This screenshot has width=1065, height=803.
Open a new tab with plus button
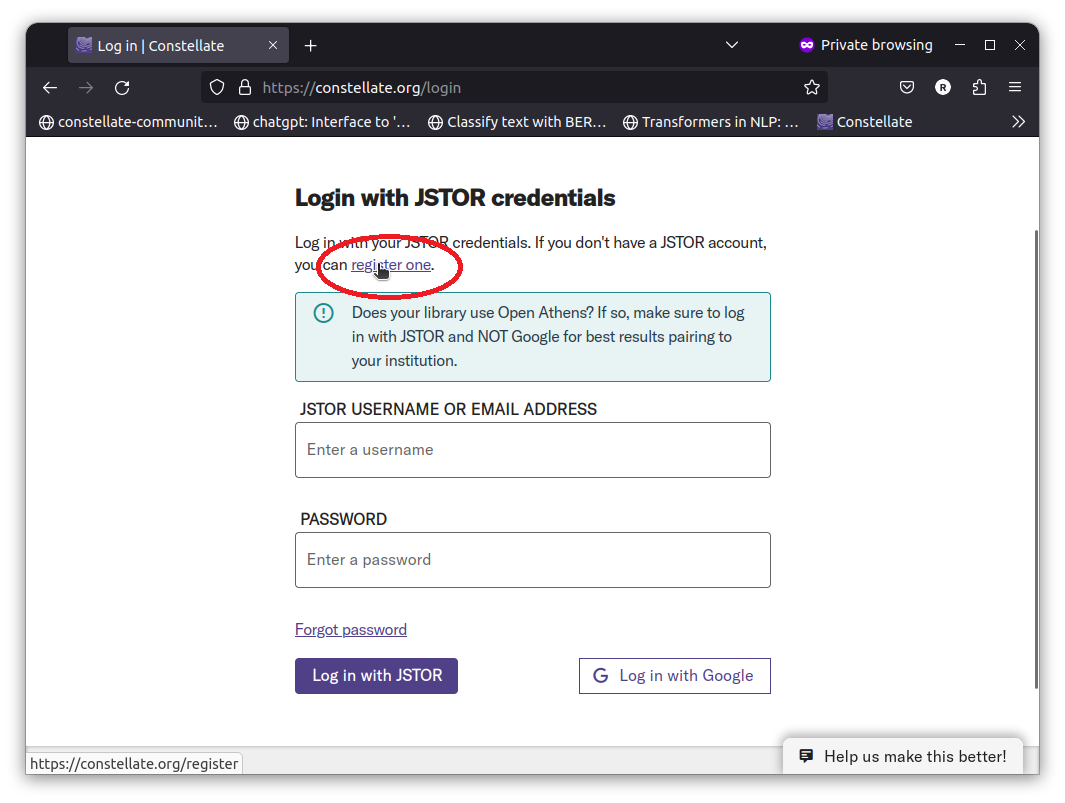pyautogui.click(x=310, y=46)
